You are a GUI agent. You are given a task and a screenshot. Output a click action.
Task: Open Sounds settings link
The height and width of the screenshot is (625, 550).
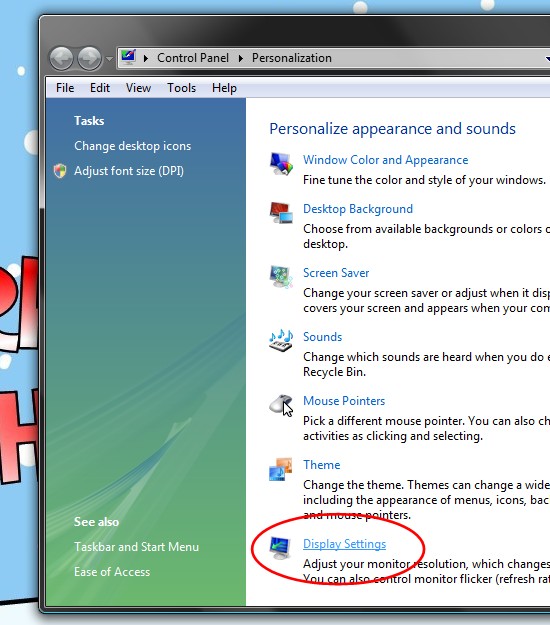322,337
